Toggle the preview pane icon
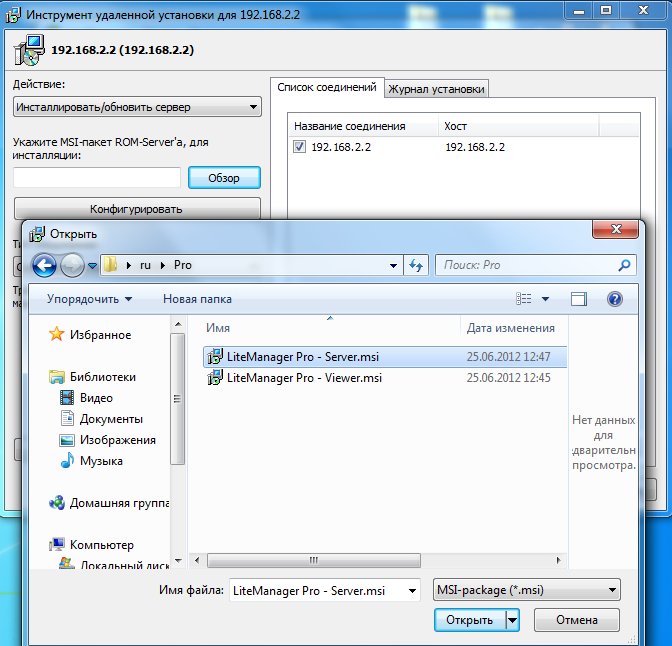 [579, 299]
